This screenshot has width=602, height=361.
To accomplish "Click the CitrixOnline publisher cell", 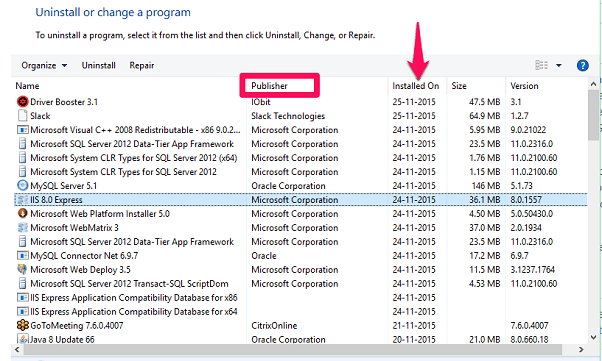I will pyautogui.click(x=274, y=326).
